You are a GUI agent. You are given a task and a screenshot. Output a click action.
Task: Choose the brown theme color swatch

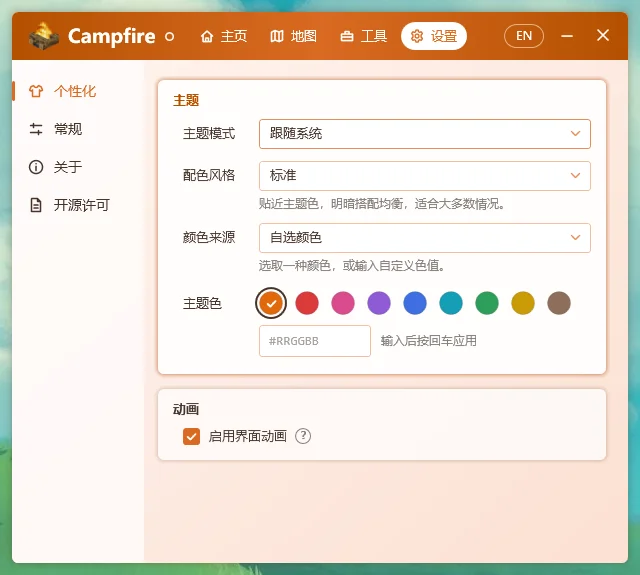click(559, 303)
